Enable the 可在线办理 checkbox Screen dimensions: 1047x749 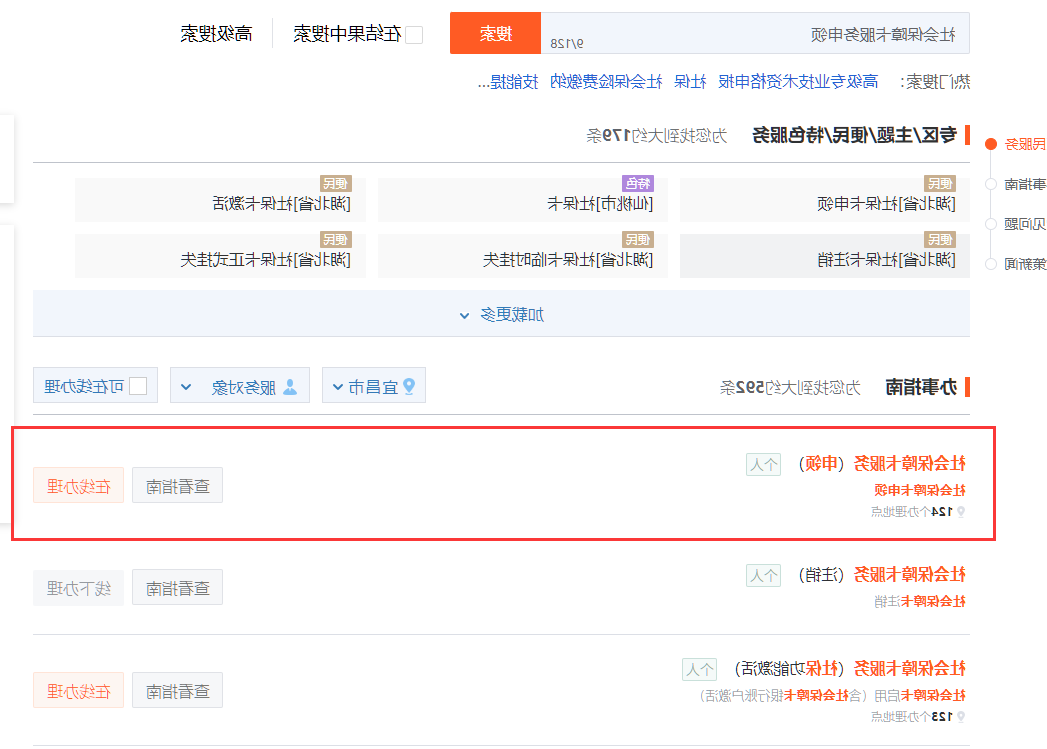click(x=138, y=386)
